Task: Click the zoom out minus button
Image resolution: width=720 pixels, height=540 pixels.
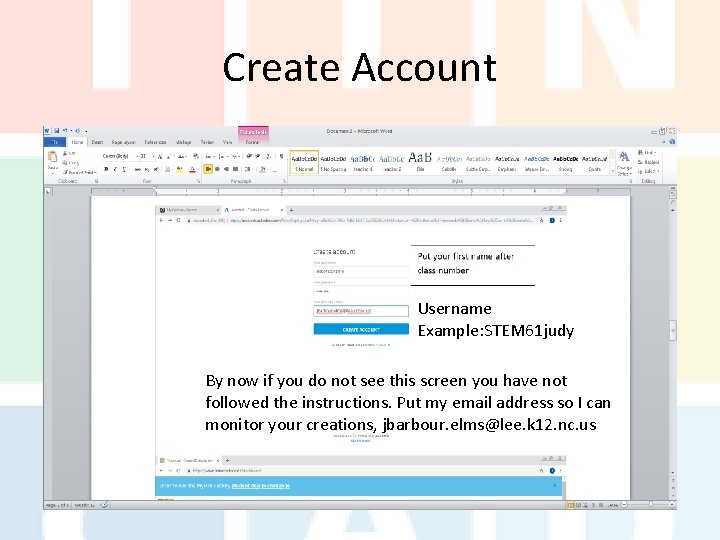Action: pyautogui.click(x=624, y=505)
